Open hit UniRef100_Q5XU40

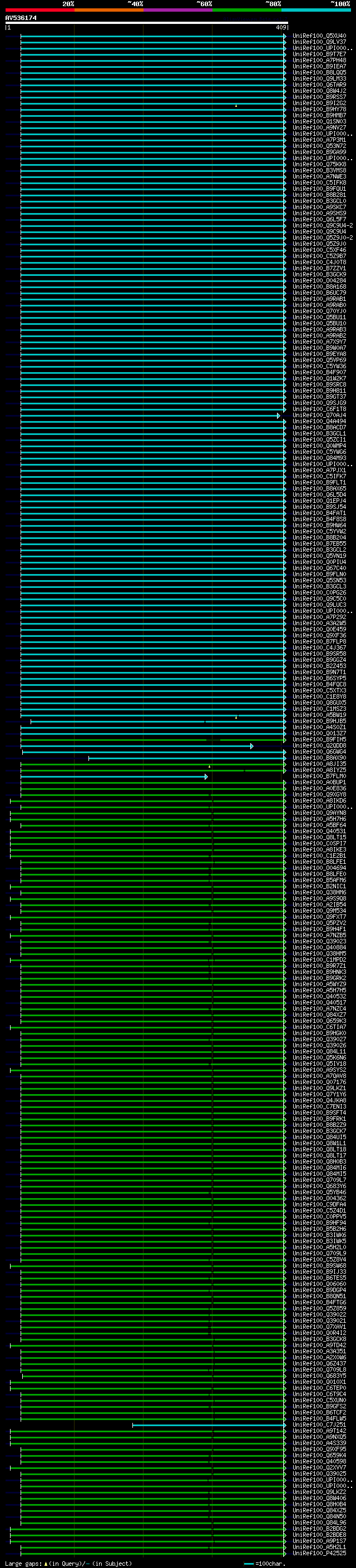tap(319, 36)
